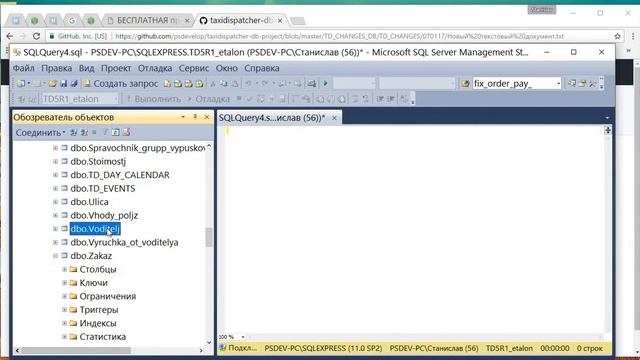Viewport: 640px width, 360px height.
Task: Open the active documents list arrow
Action: pyautogui.click(x=607, y=118)
